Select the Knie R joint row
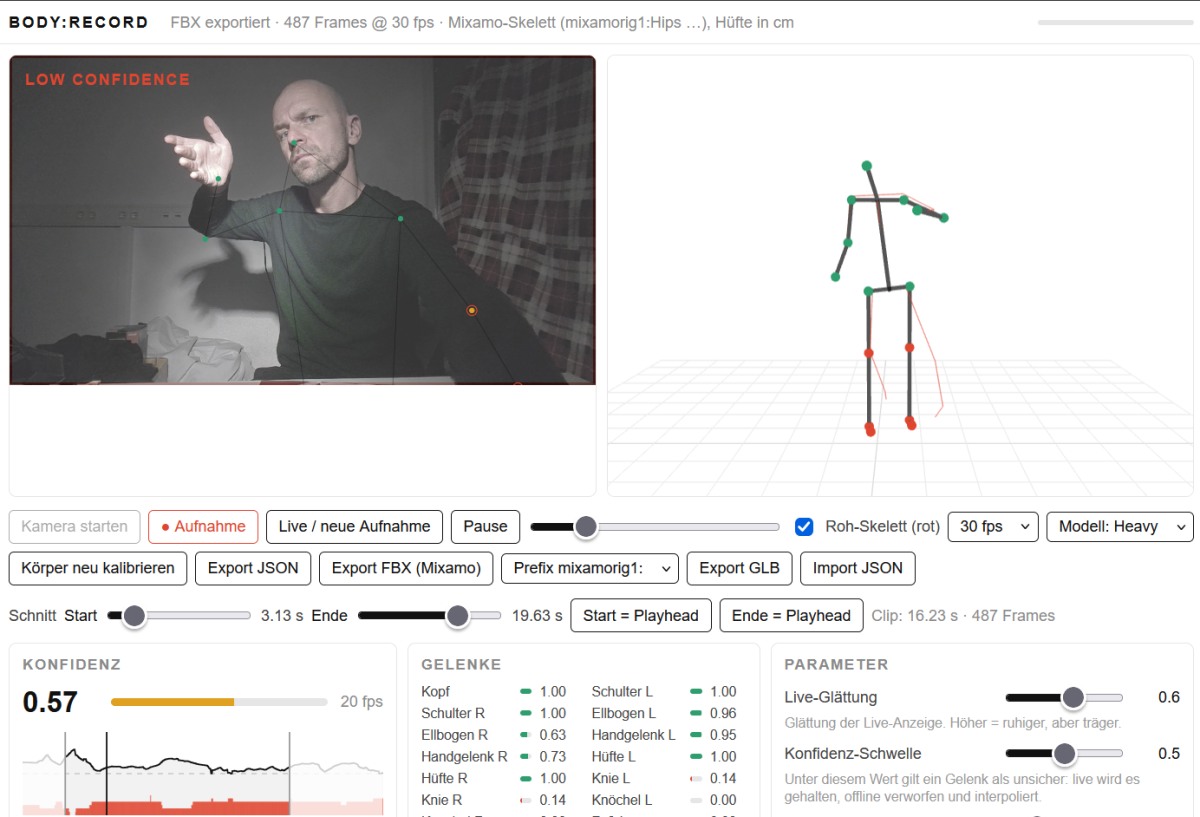The height and width of the screenshot is (817, 1200). 494,800
